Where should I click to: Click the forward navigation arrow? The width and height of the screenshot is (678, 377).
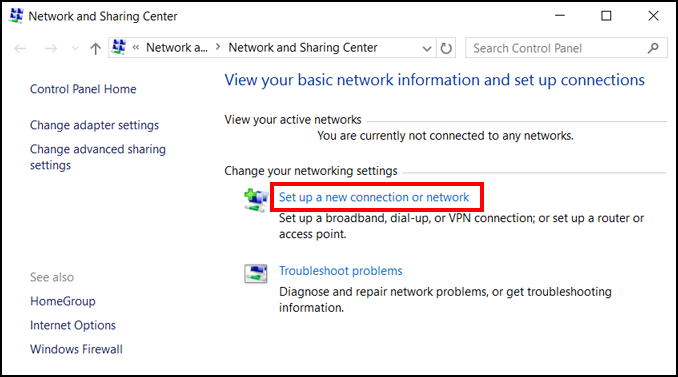(x=51, y=48)
